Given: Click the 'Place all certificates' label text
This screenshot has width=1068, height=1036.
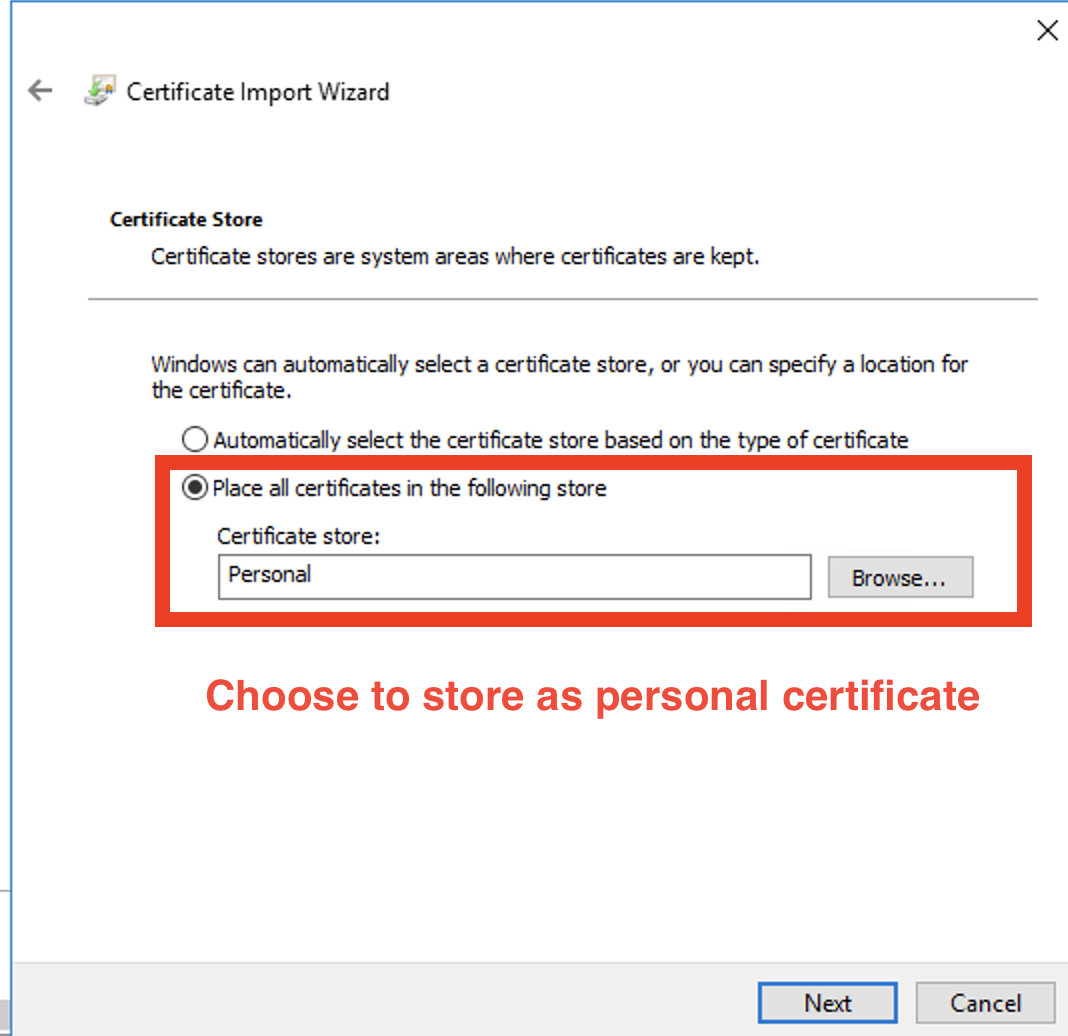Looking at the screenshot, I should coord(410,489).
